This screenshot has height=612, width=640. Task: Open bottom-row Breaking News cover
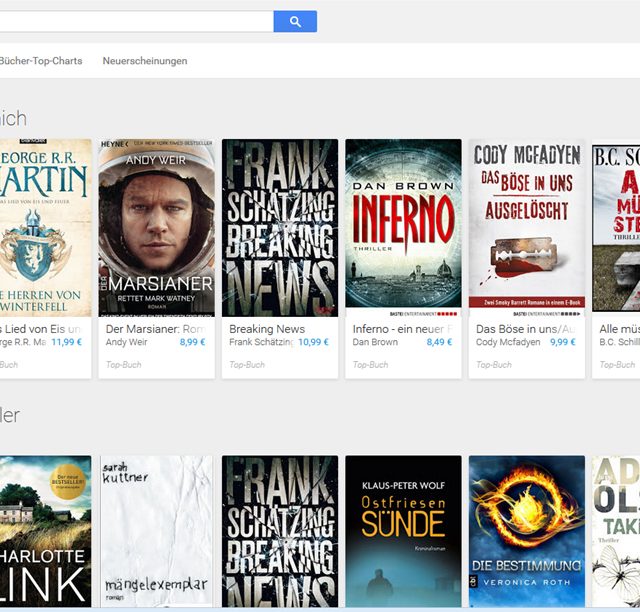[x=280, y=532]
